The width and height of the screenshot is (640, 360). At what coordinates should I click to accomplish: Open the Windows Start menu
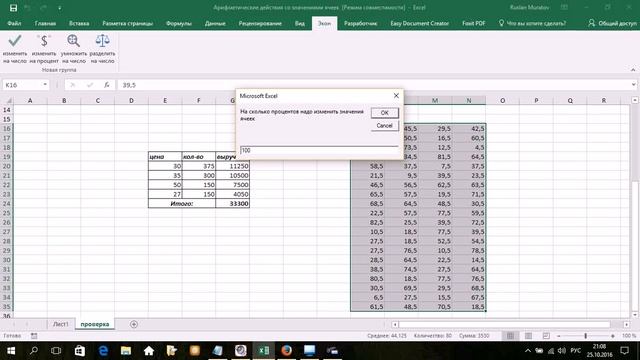[11, 351]
